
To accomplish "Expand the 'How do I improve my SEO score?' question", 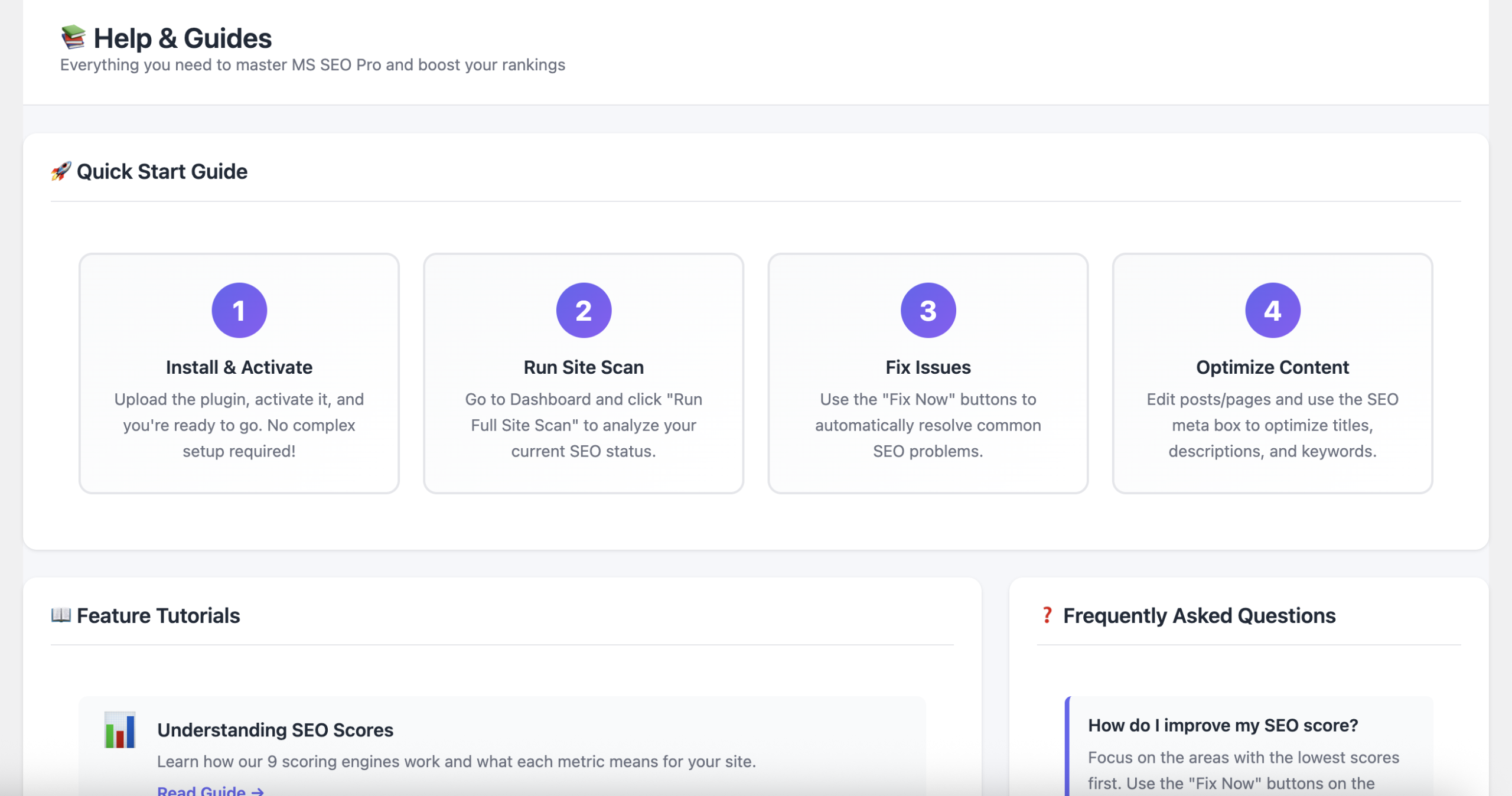I will pyautogui.click(x=1223, y=726).
